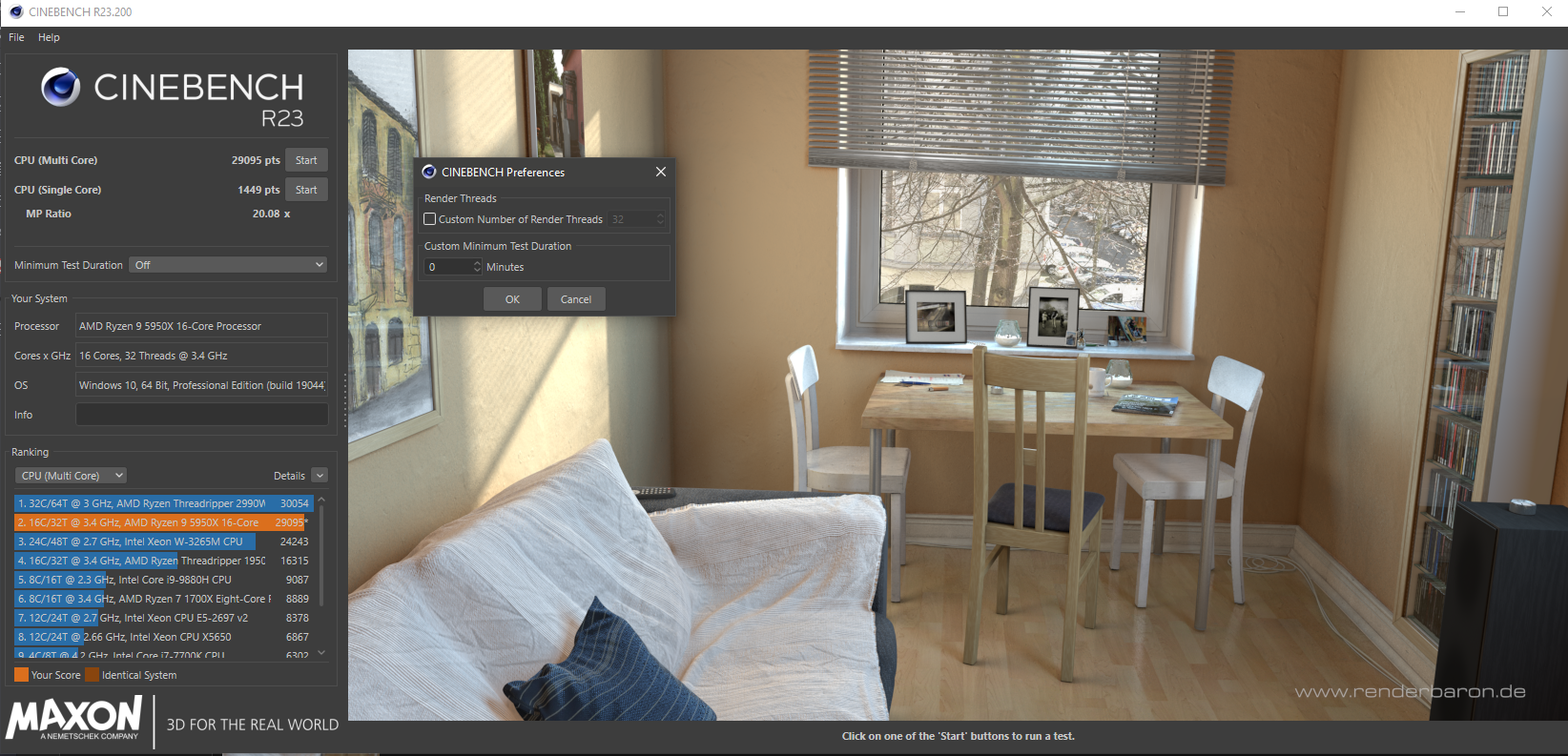Maximize the Cinebench window
The image size is (1568, 756).
coord(1503,11)
